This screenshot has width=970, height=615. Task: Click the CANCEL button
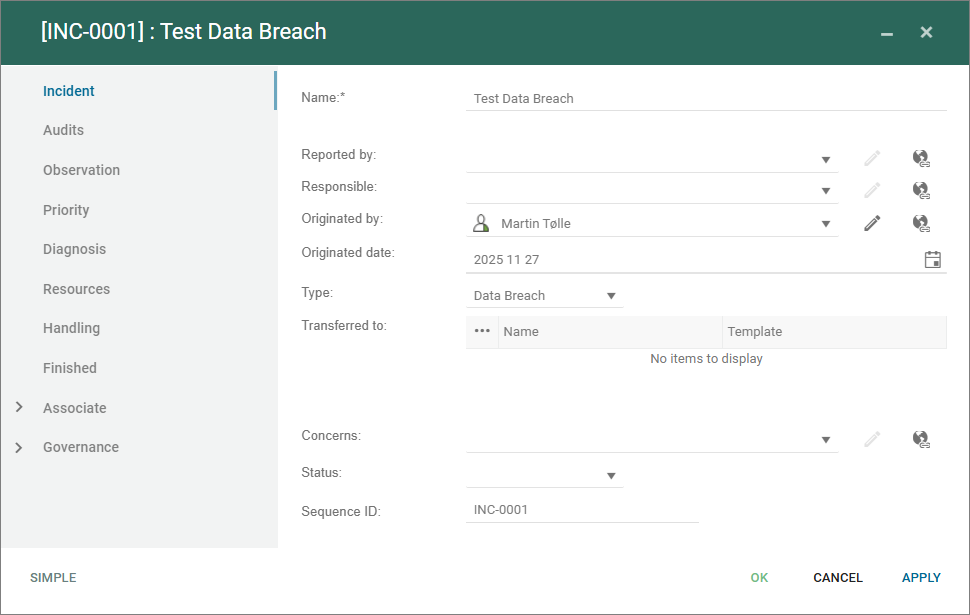pos(837,578)
